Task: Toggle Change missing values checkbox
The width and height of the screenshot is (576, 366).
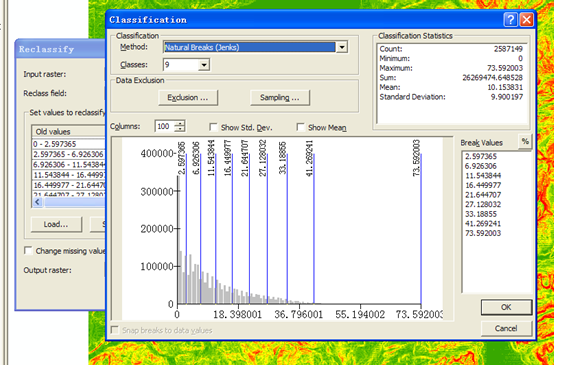Action: [x=28, y=251]
